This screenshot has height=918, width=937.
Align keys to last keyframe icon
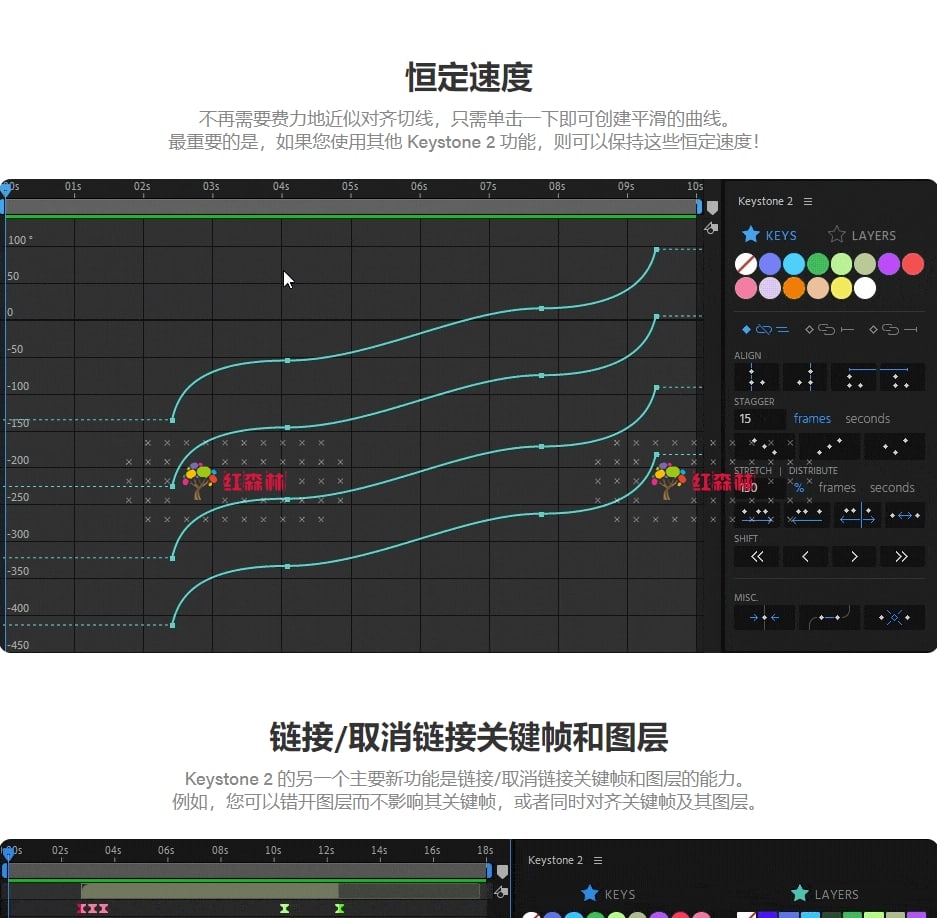point(804,377)
